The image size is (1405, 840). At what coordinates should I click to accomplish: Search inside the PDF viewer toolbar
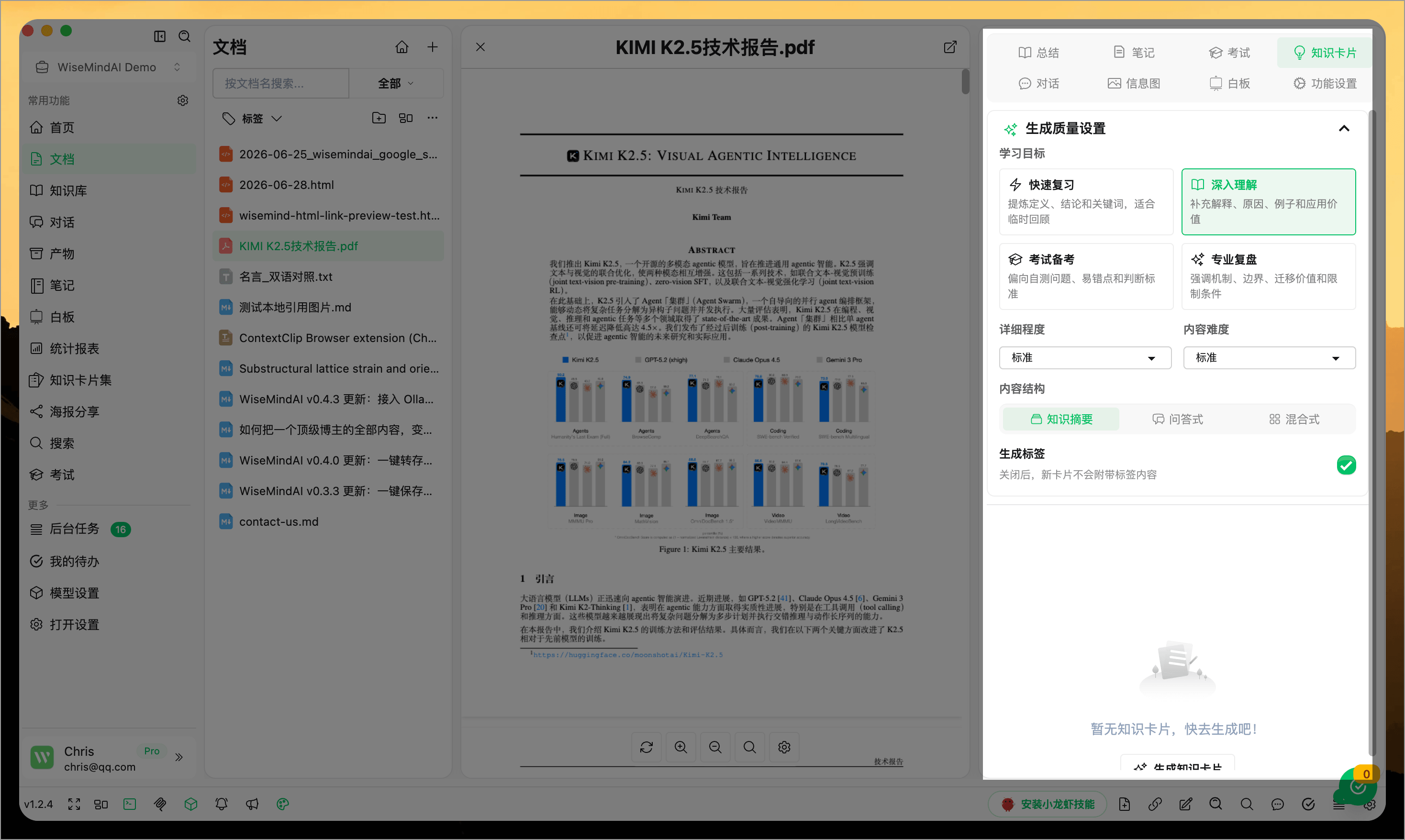coord(750,747)
